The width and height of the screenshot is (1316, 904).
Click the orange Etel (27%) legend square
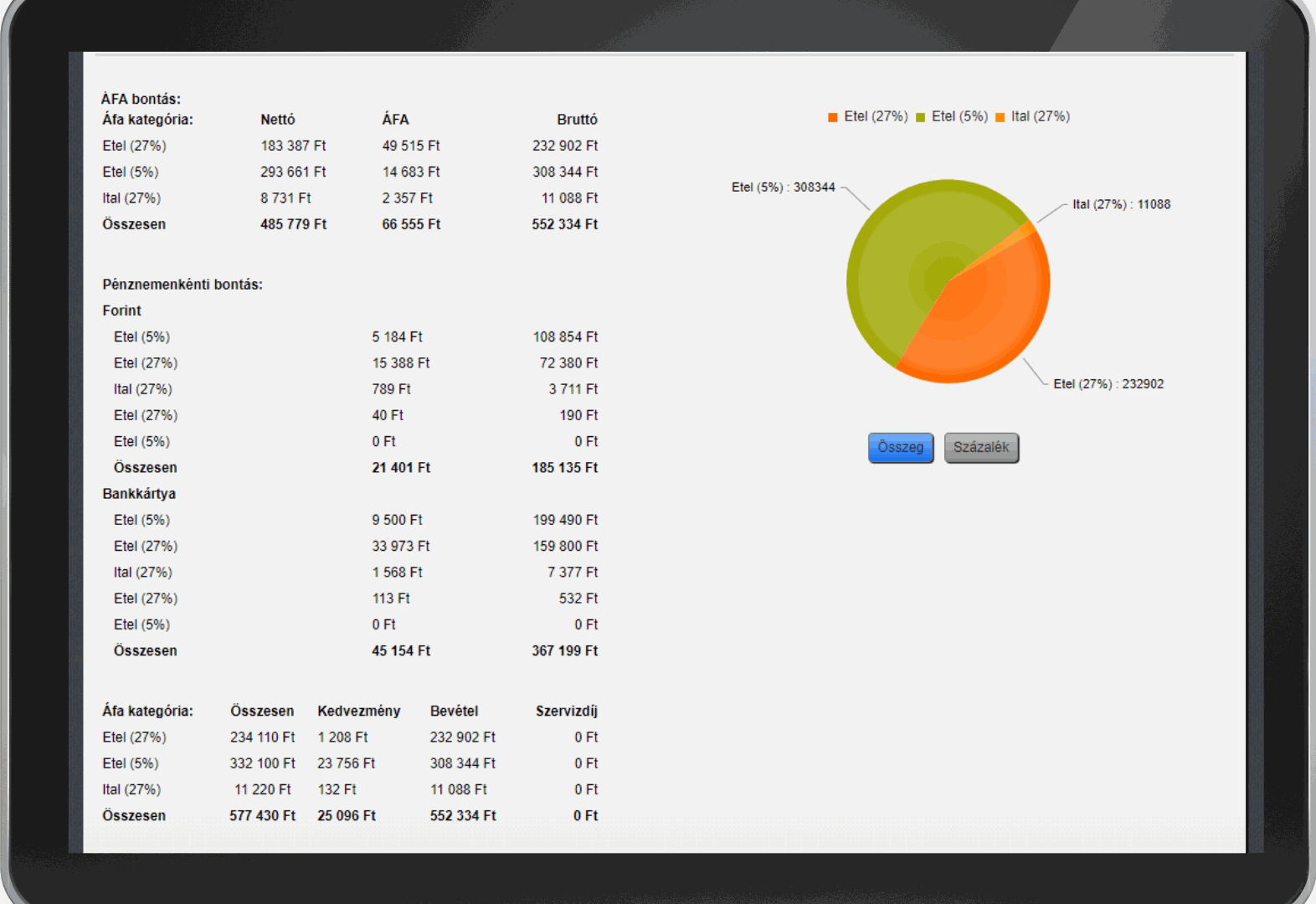click(x=832, y=117)
